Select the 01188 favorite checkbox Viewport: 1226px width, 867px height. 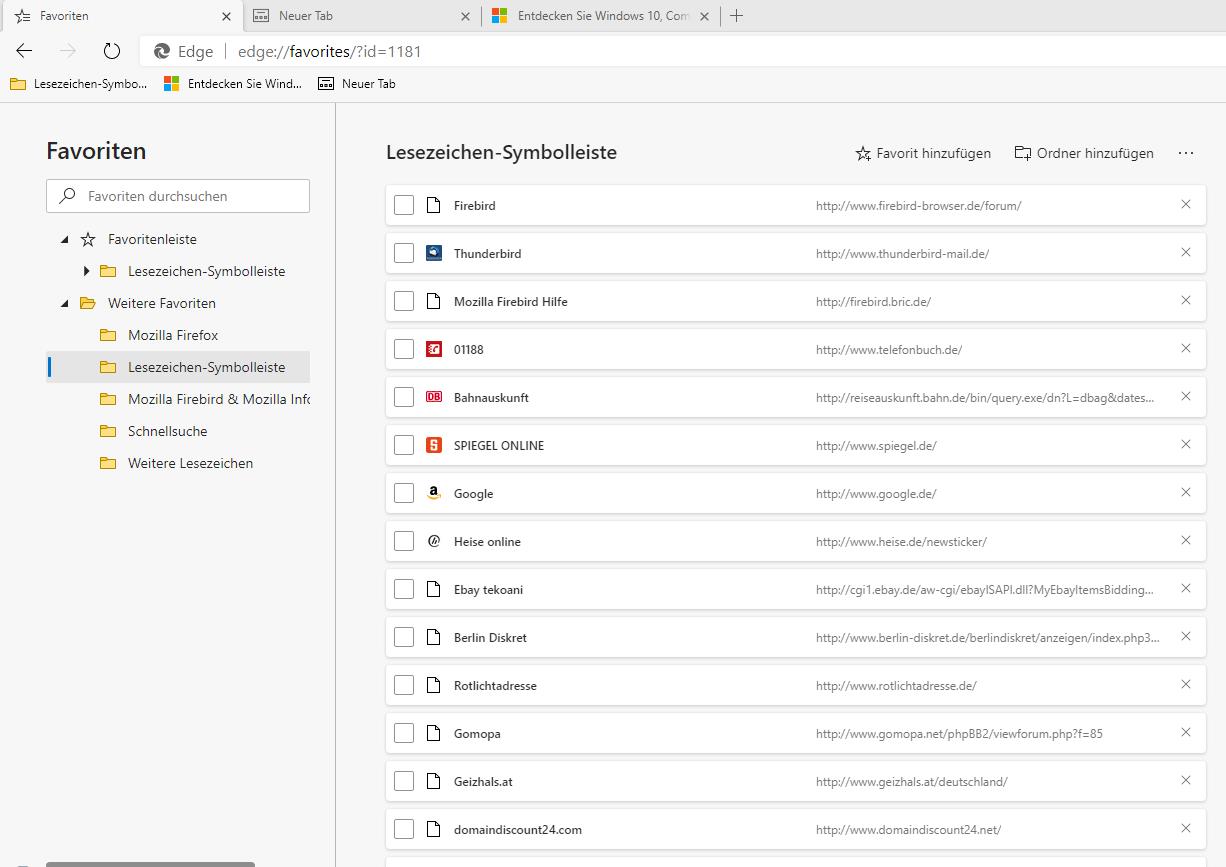coord(404,349)
